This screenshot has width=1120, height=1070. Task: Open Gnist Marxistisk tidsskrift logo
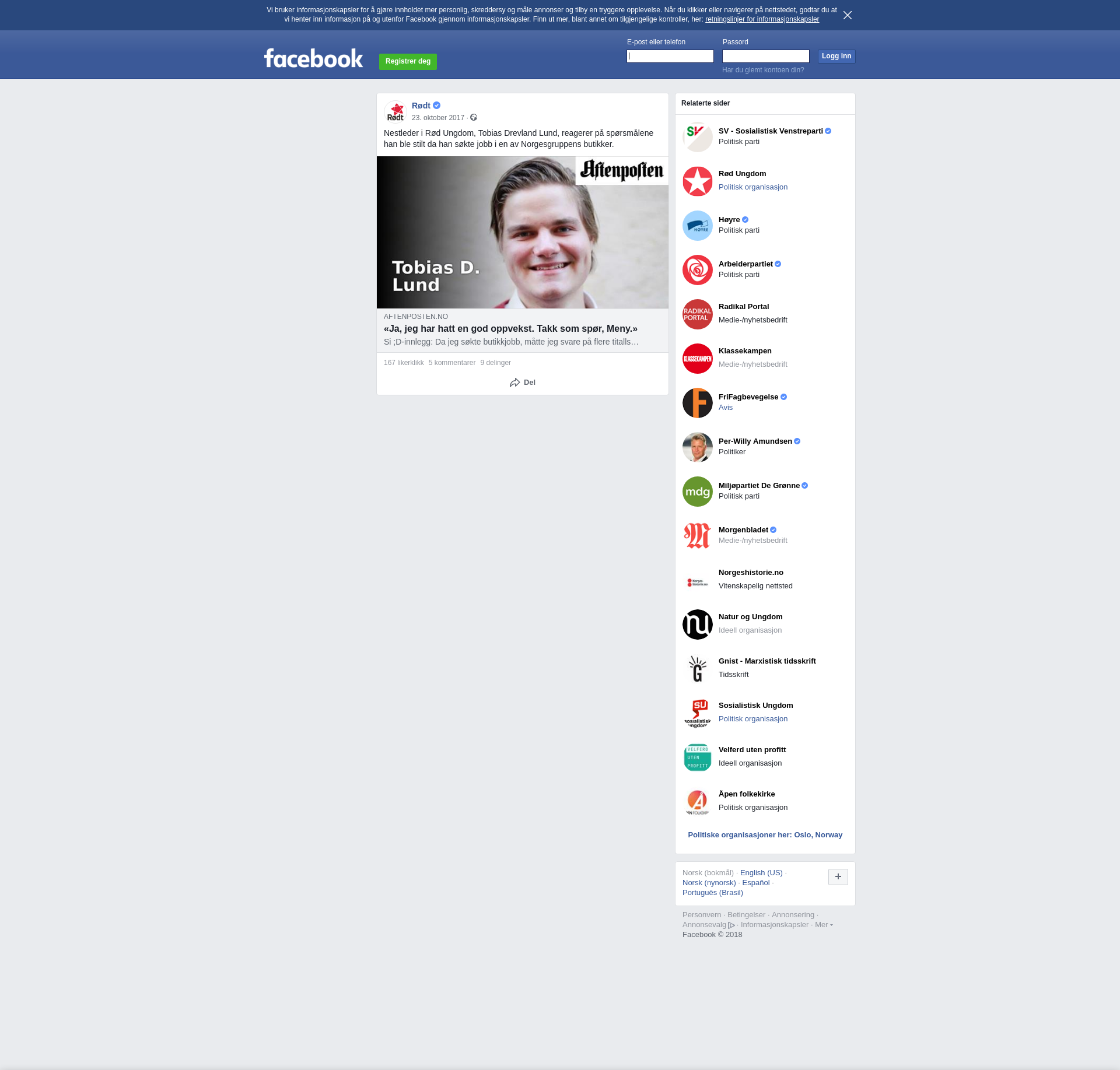click(x=698, y=669)
